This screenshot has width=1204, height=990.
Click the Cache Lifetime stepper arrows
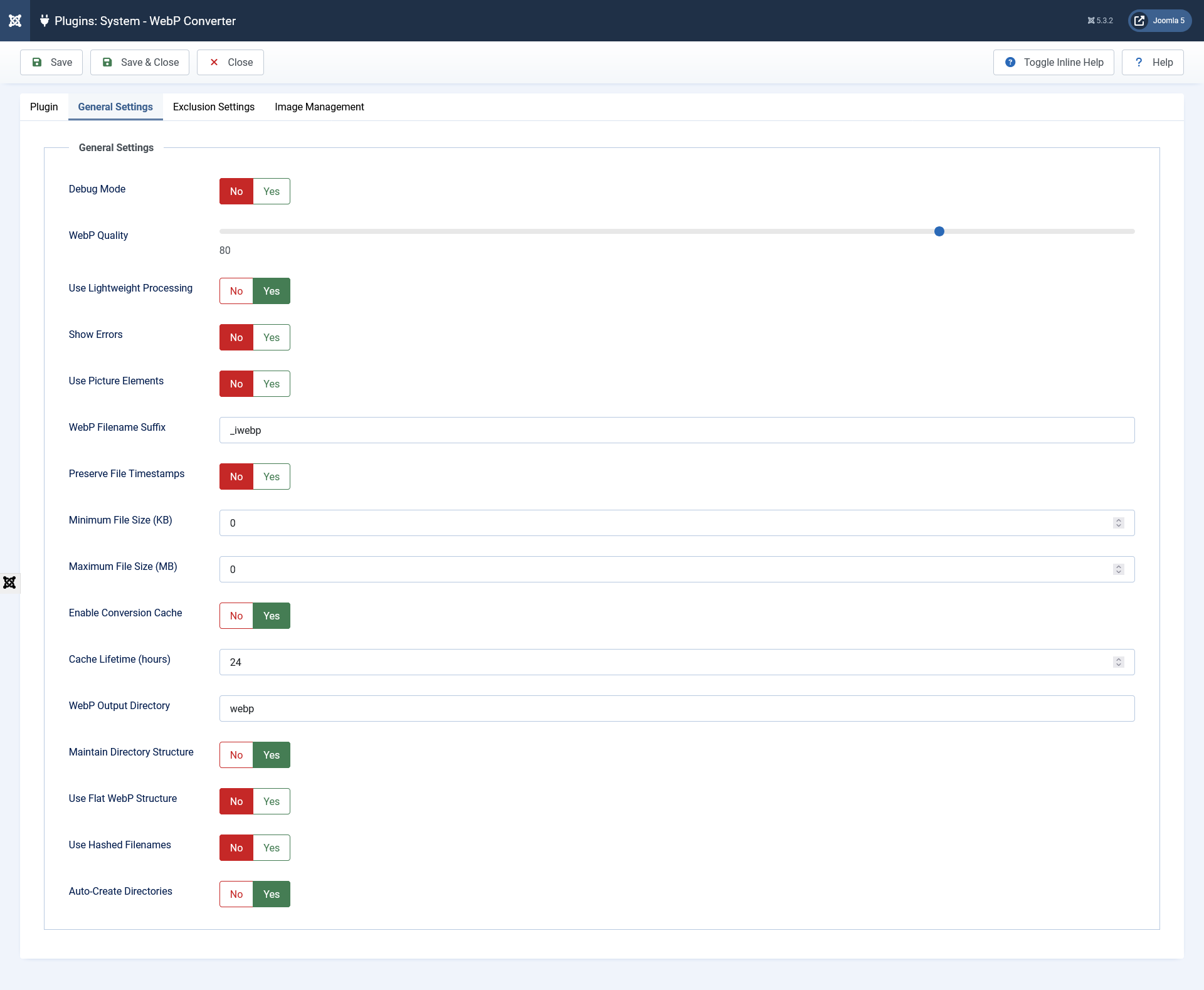pyautogui.click(x=1119, y=662)
